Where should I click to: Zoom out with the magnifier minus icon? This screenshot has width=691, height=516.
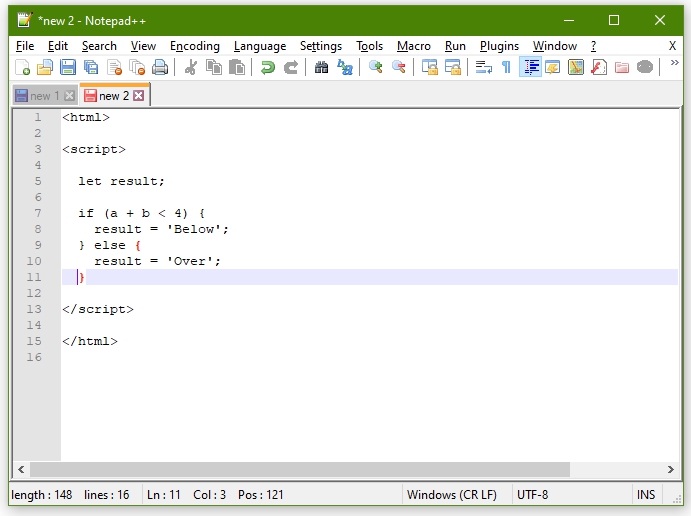(x=398, y=67)
